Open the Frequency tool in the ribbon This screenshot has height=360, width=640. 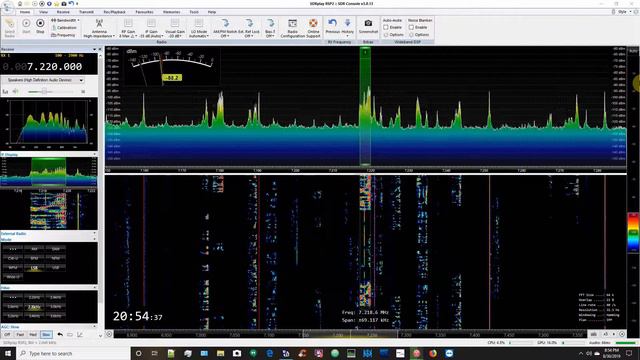pyautogui.click(x=63, y=35)
